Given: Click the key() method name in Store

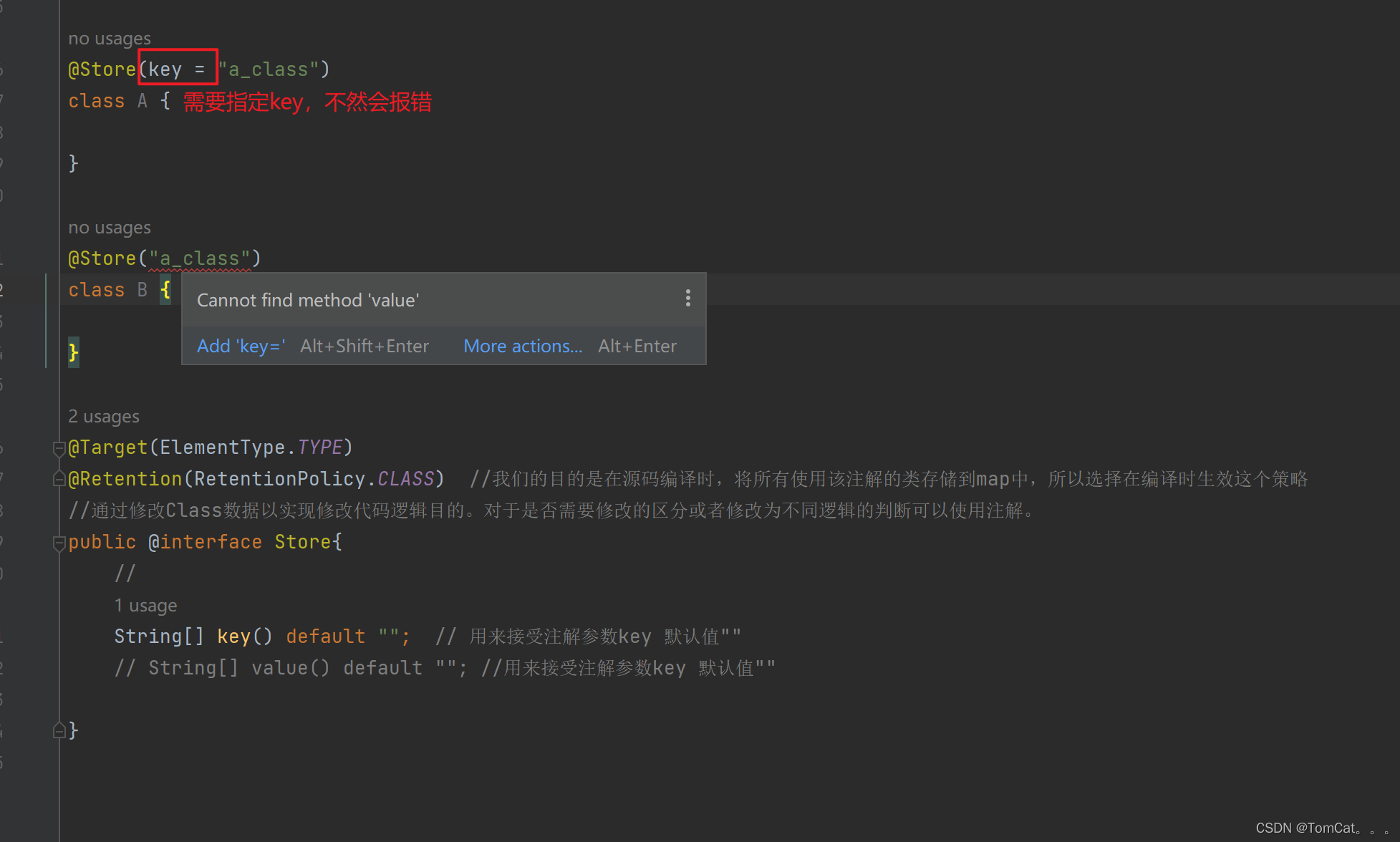Looking at the screenshot, I should [233, 637].
